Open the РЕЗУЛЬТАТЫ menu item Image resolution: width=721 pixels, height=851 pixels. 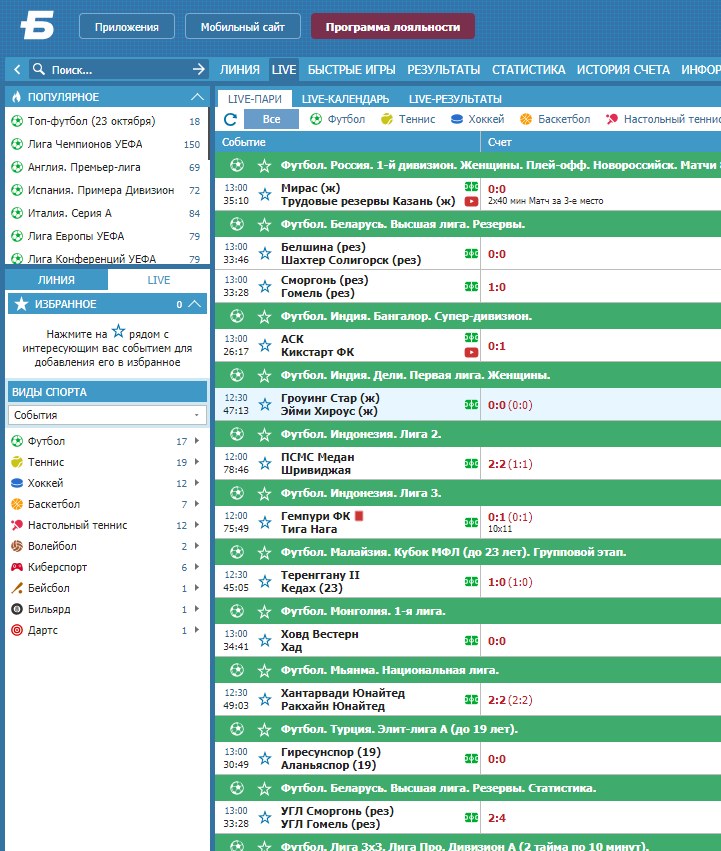tap(444, 69)
